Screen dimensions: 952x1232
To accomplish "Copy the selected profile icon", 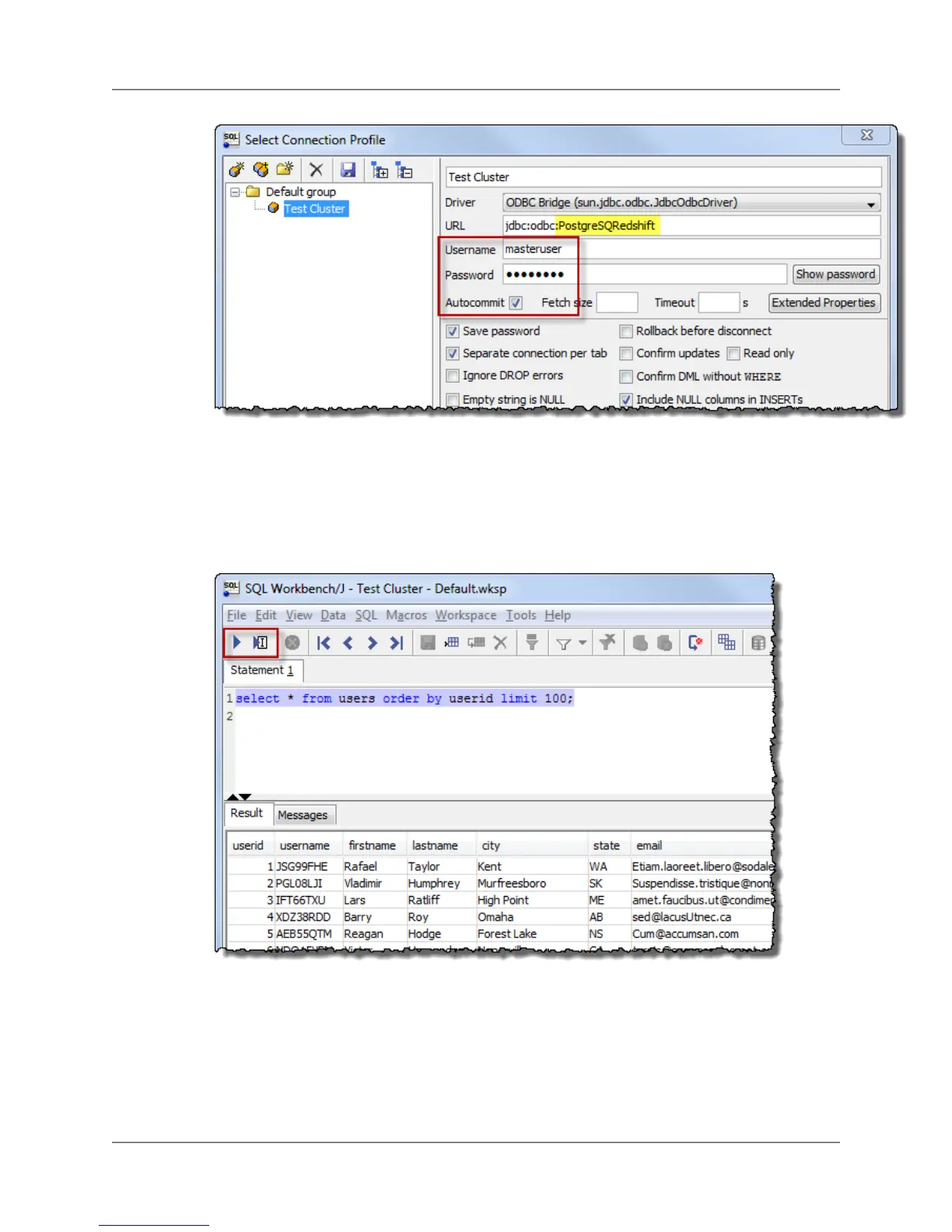I will [261, 170].
